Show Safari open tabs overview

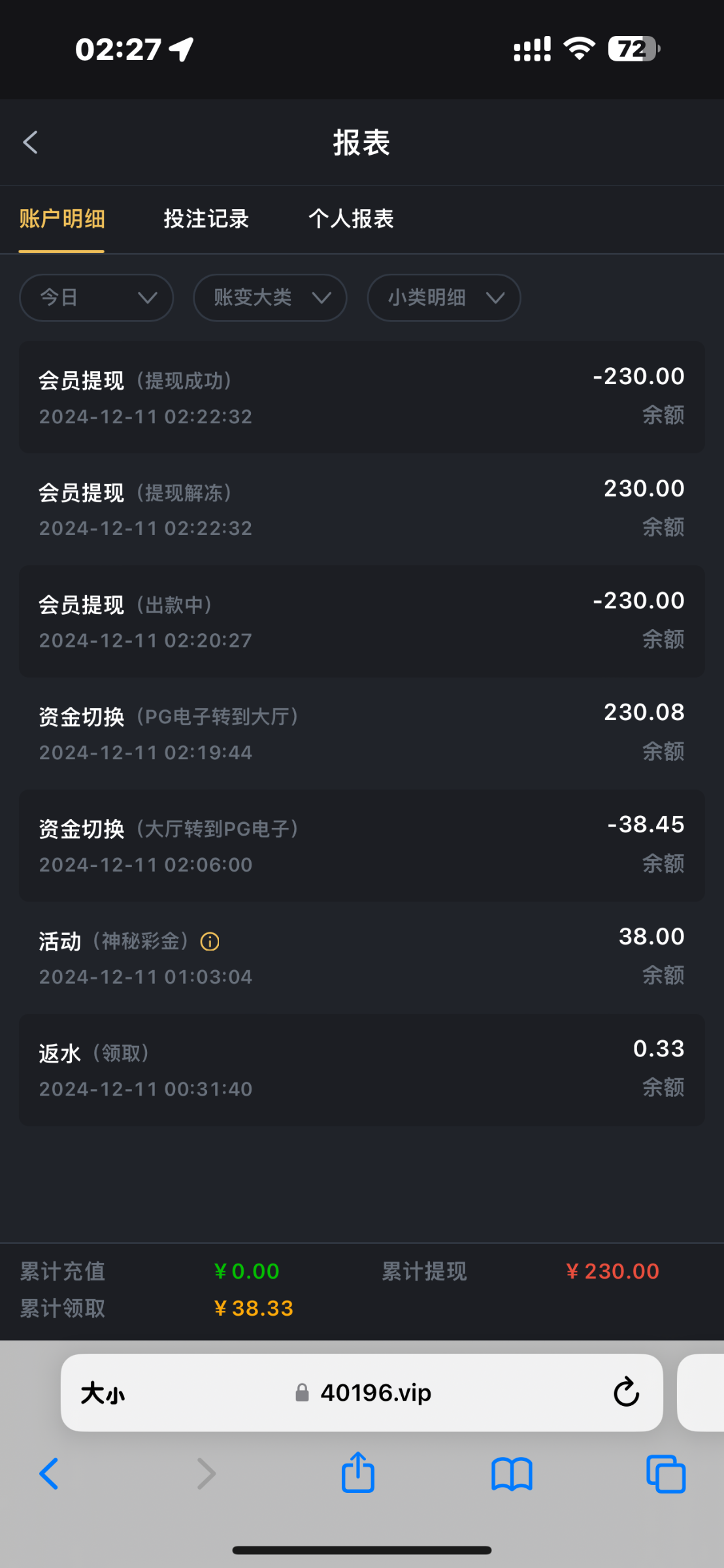pos(665,1474)
